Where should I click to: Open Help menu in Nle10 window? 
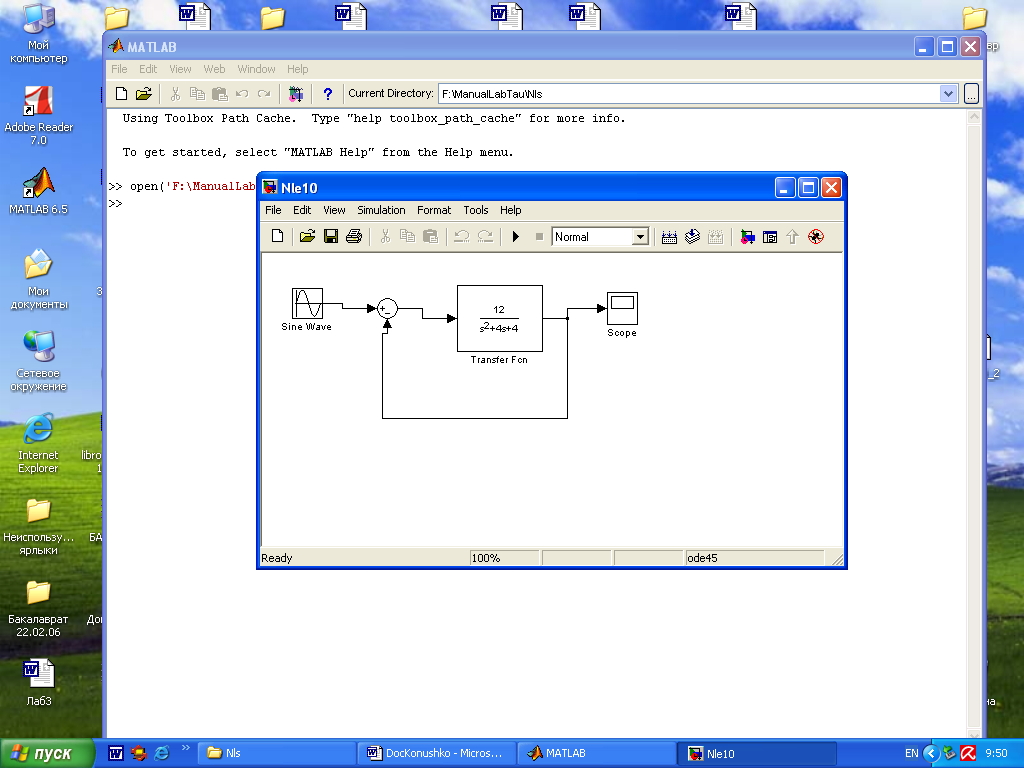[511, 210]
